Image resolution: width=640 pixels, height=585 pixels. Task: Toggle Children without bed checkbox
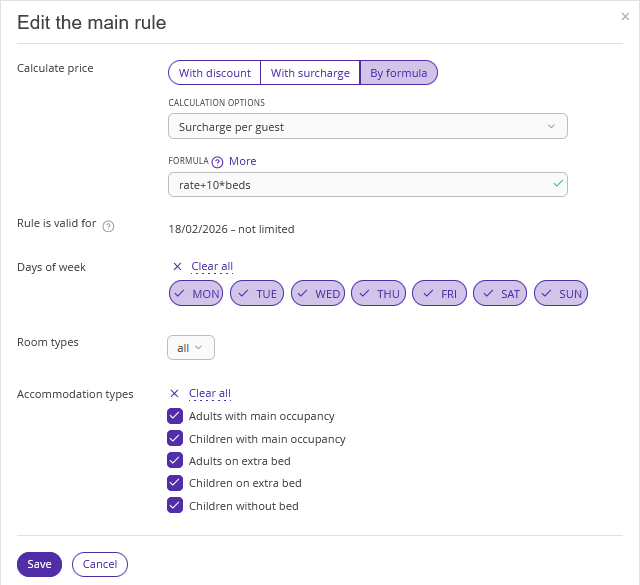175,506
